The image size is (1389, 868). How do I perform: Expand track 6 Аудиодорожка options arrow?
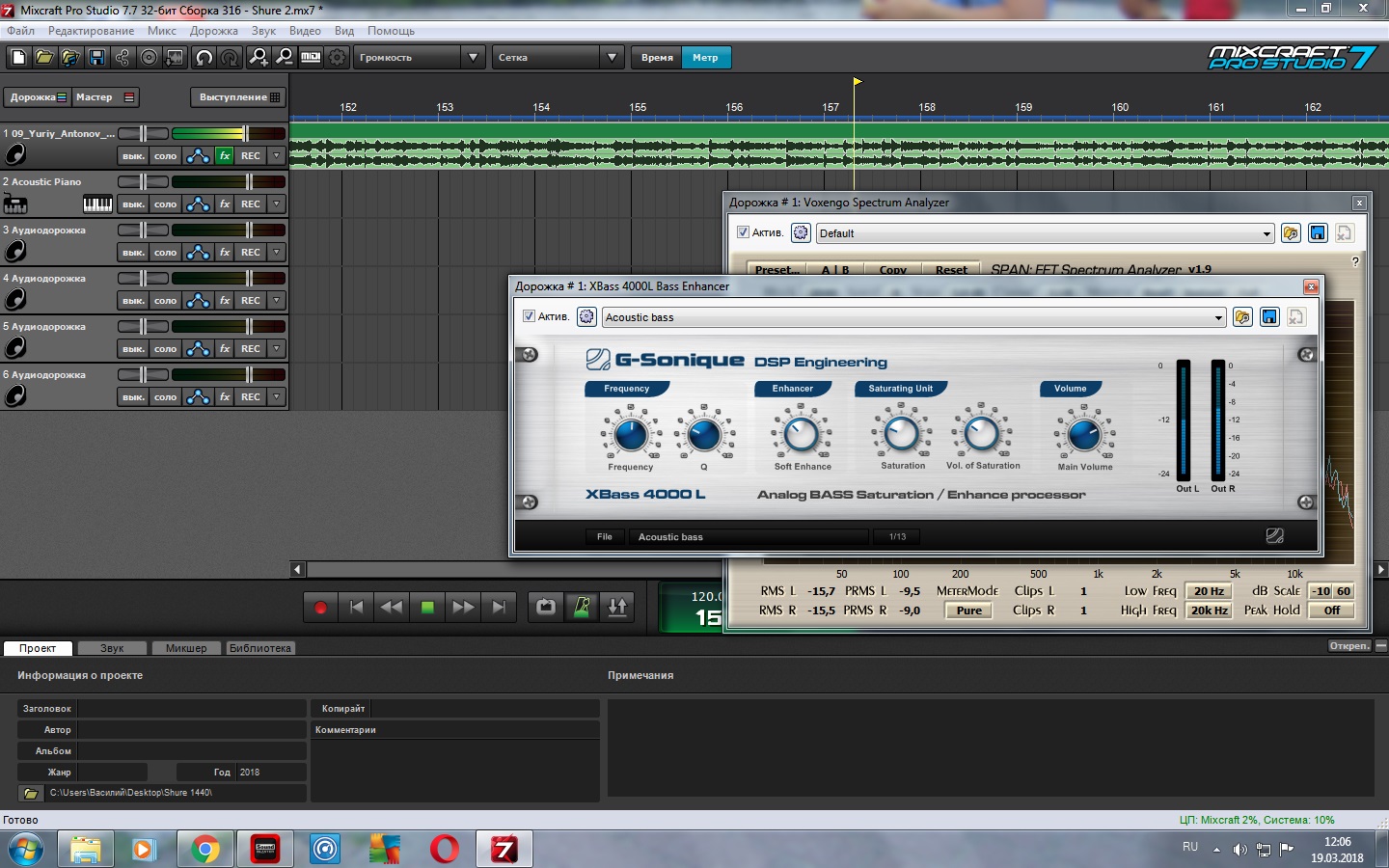(277, 396)
